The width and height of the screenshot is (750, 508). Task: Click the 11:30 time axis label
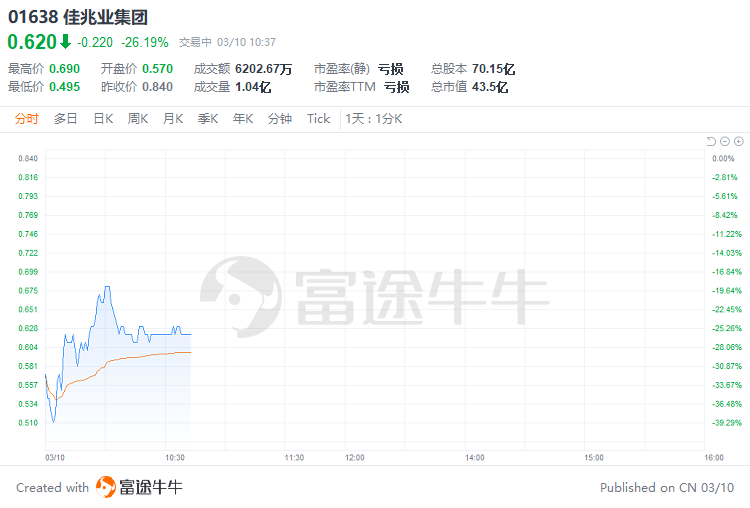click(294, 458)
